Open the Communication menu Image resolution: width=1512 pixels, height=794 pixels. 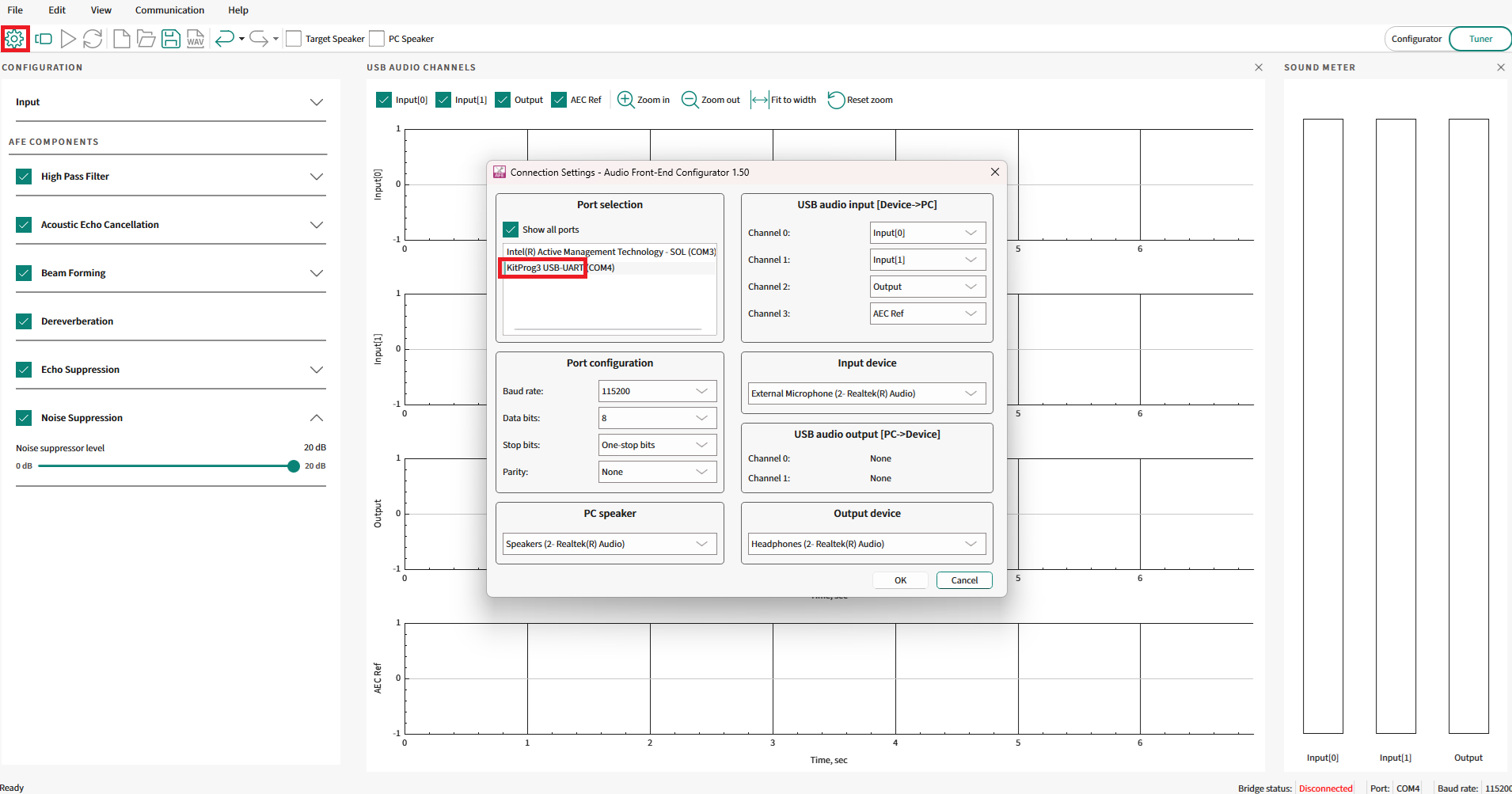pos(169,10)
